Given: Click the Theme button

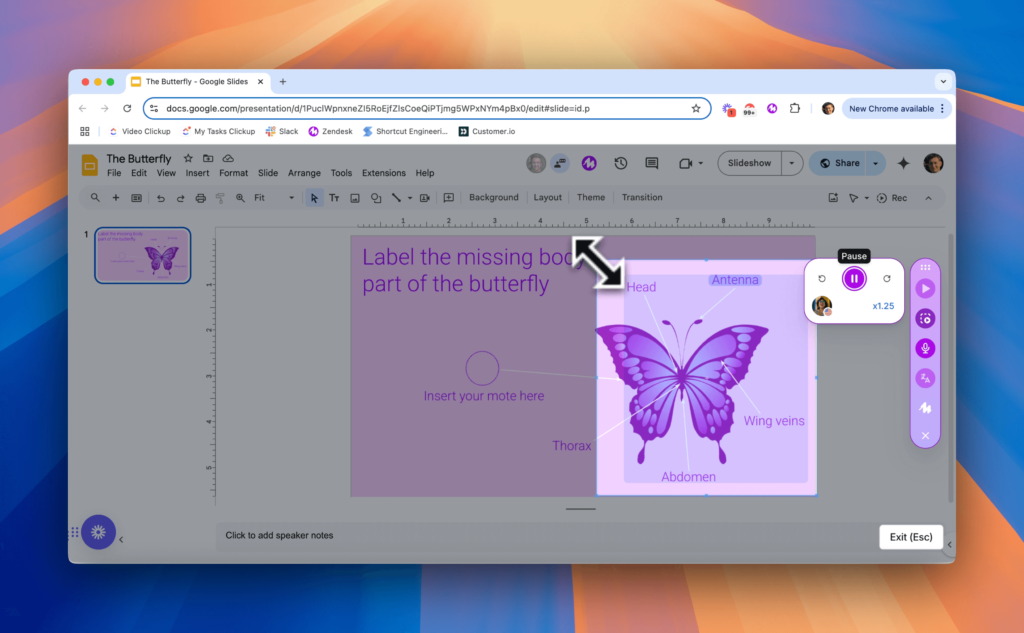Looking at the screenshot, I should pos(591,197).
